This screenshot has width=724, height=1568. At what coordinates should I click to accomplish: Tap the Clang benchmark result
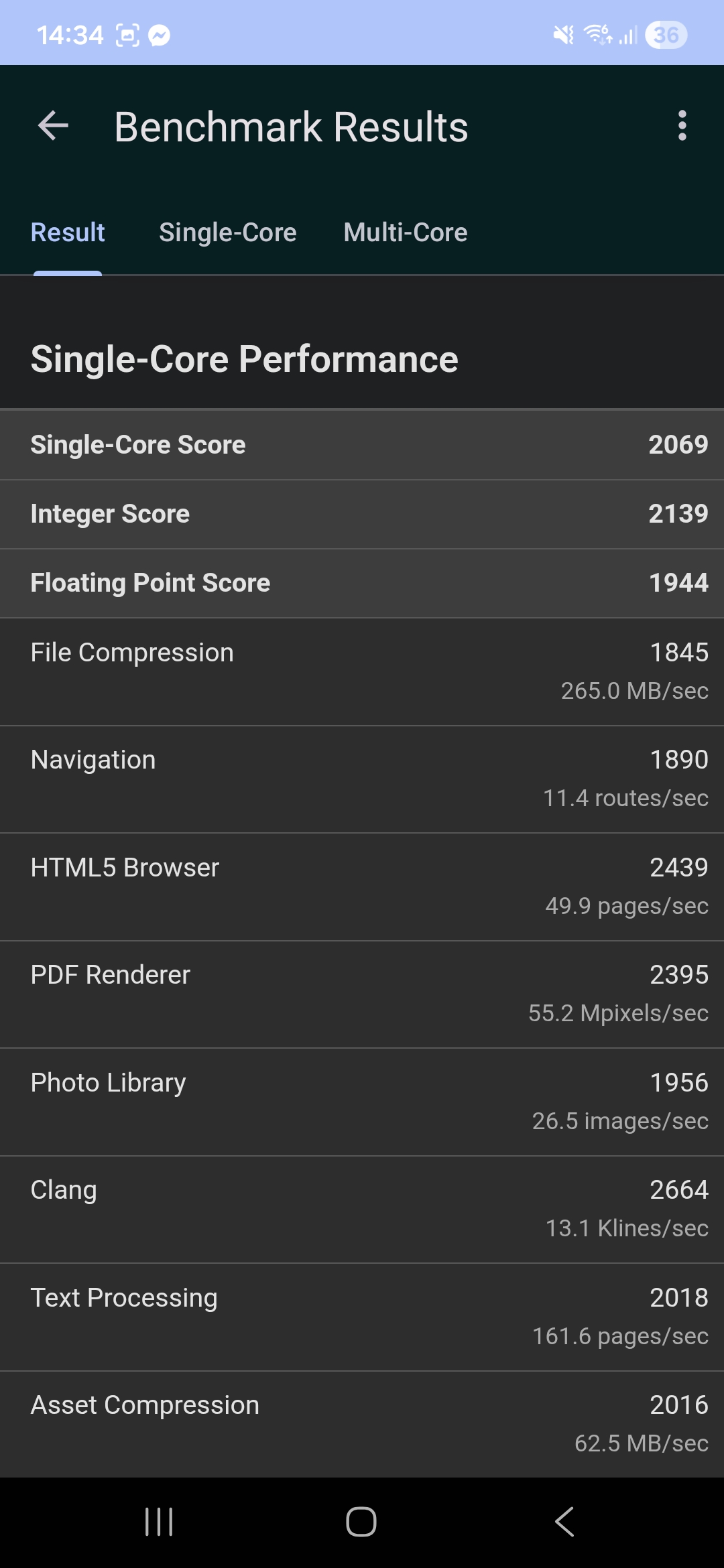[362, 1209]
